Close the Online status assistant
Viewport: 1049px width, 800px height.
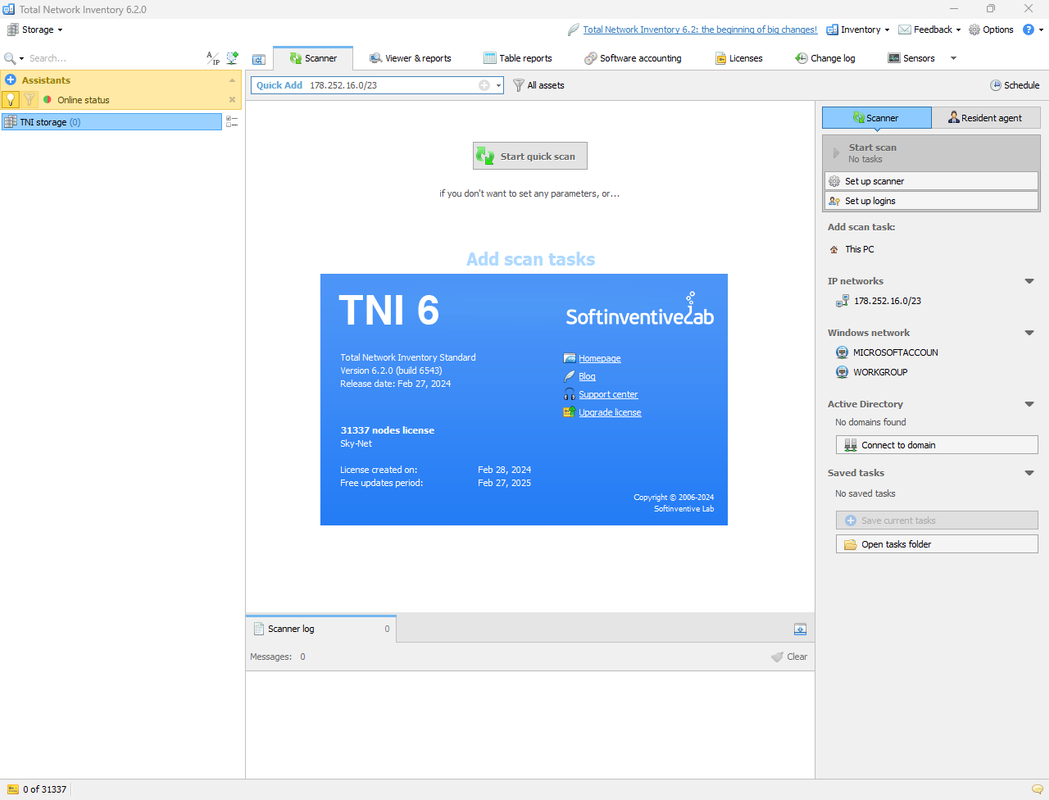pos(232,100)
